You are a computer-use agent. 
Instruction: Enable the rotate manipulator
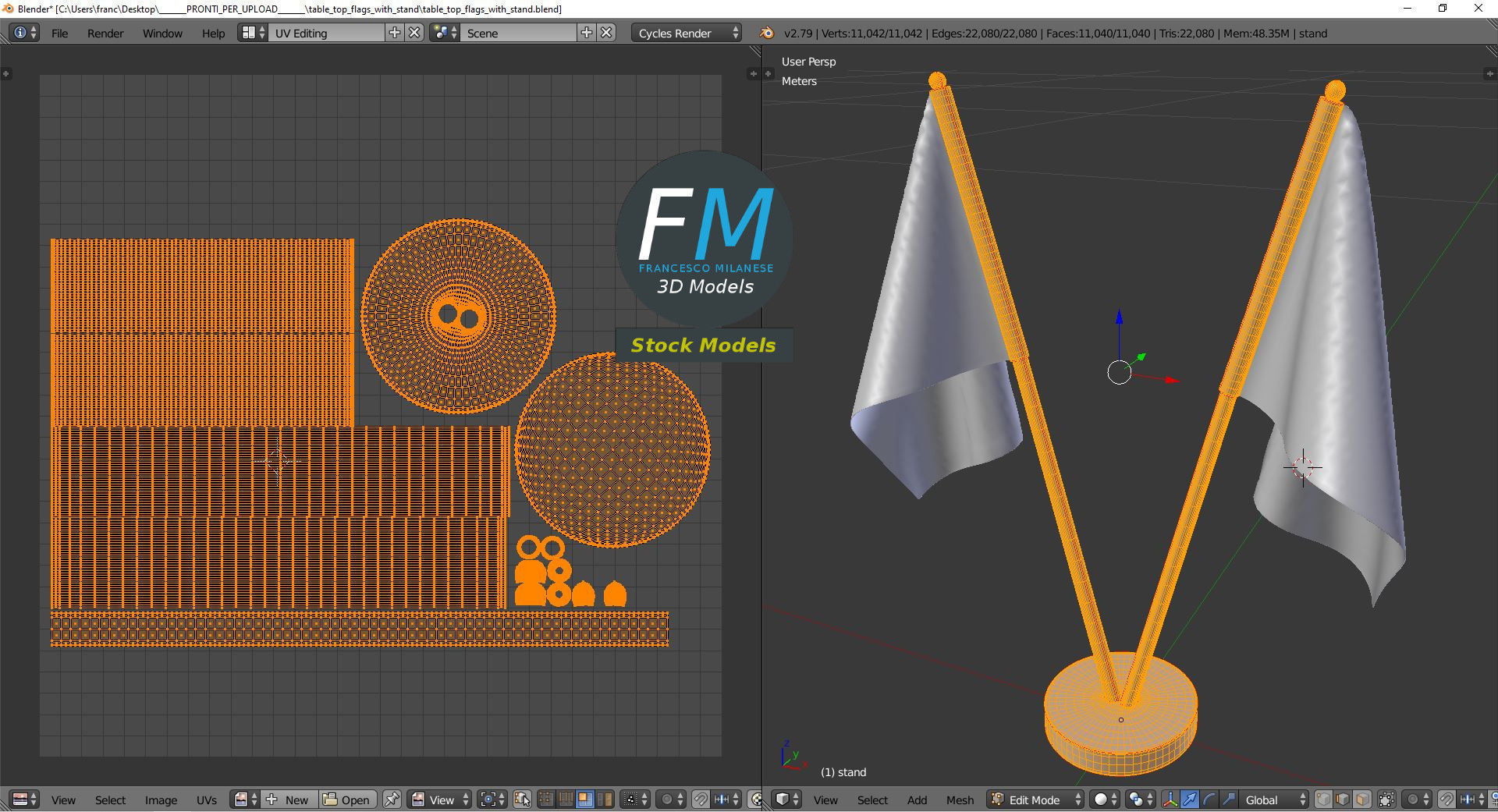pyautogui.click(x=1209, y=800)
